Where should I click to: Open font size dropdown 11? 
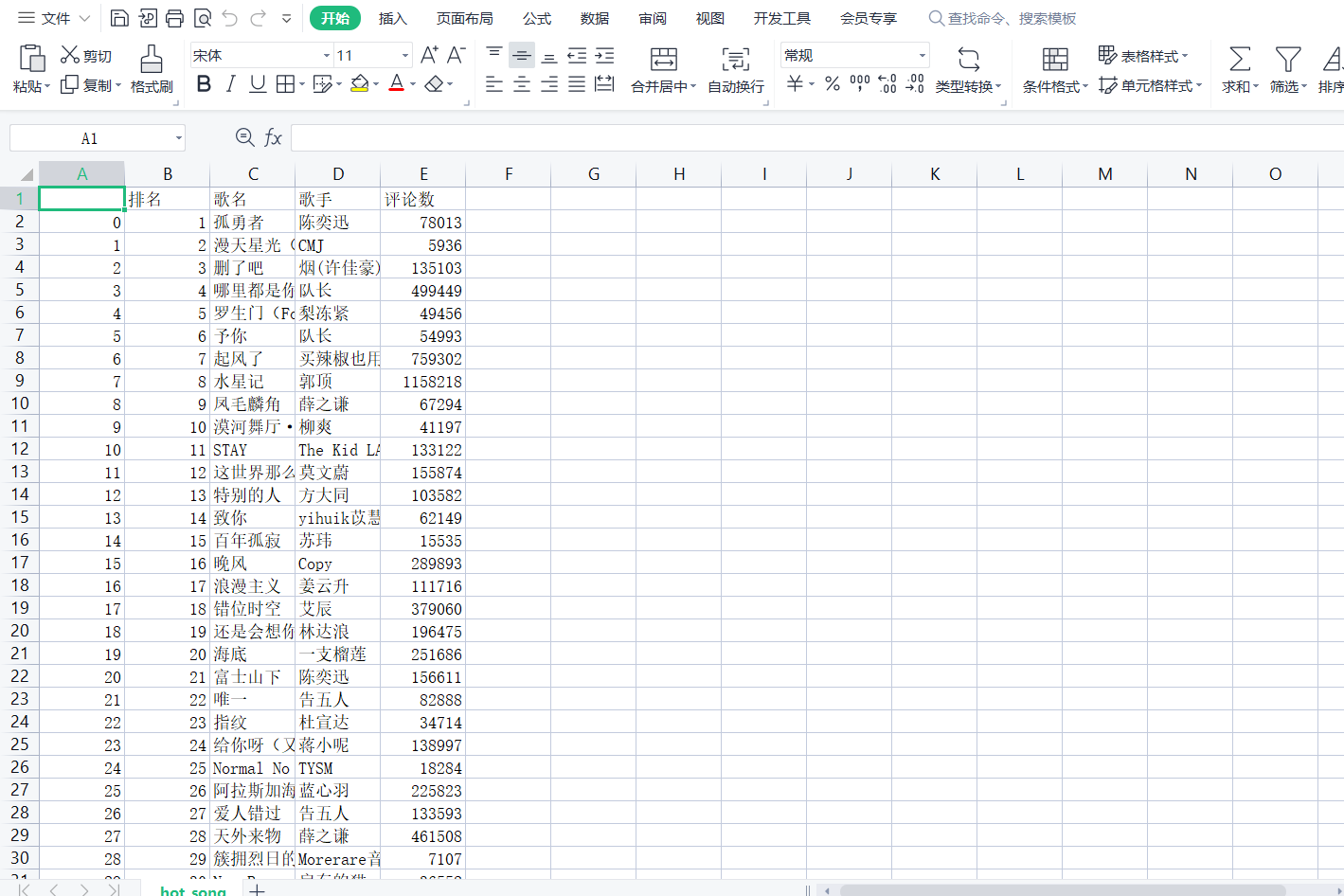click(x=405, y=55)
